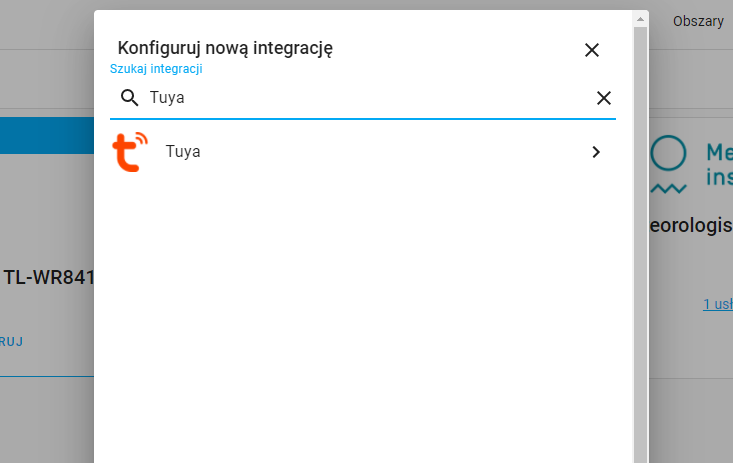The height and width of the screenshot is (463, 733).
Task: Clear the Tuya search text
Action: (x=604, y=98)
